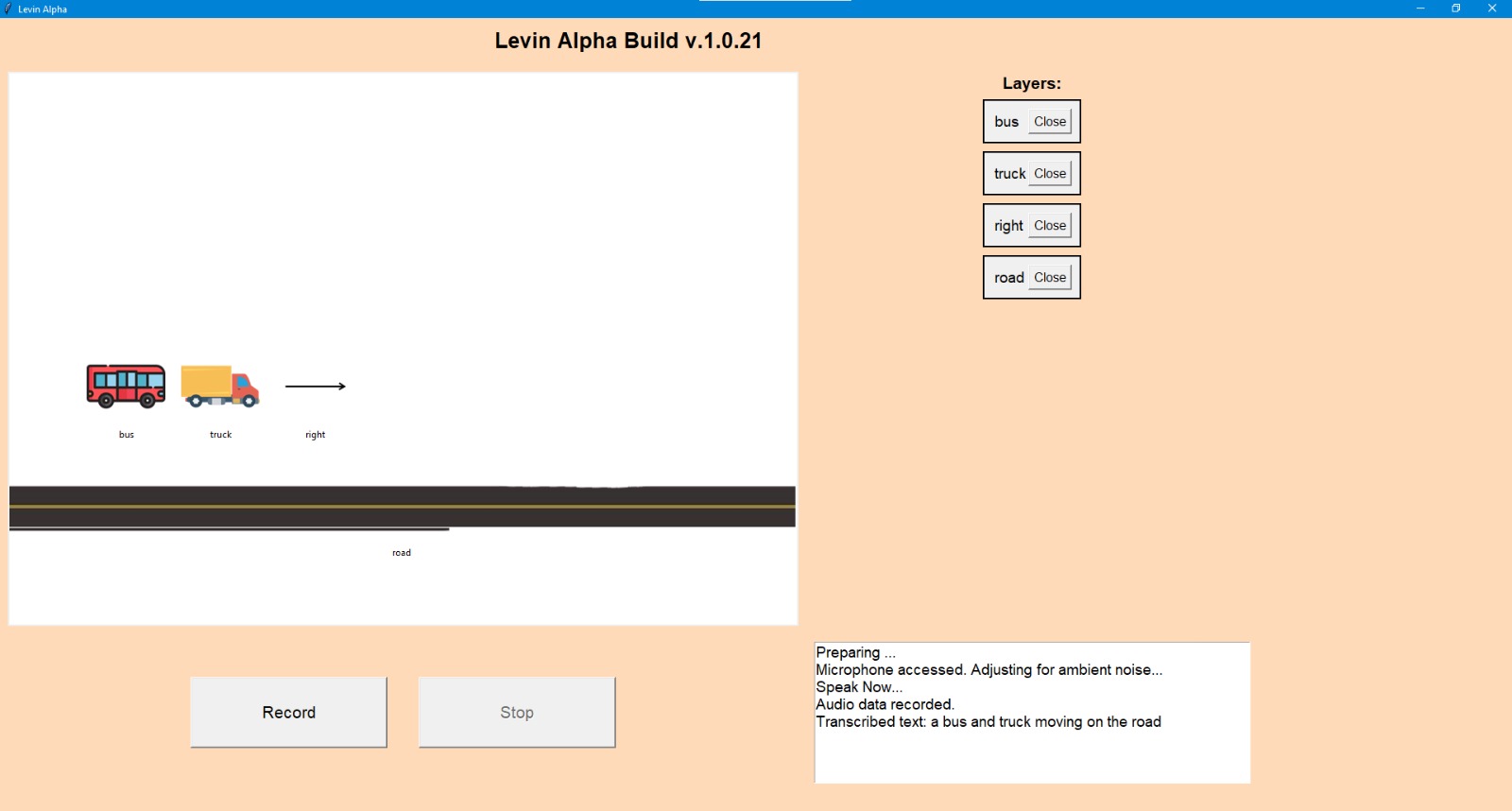Click the 'truck' caption under the truck
The image size is (1512, 811).
[x=220, y=435]
